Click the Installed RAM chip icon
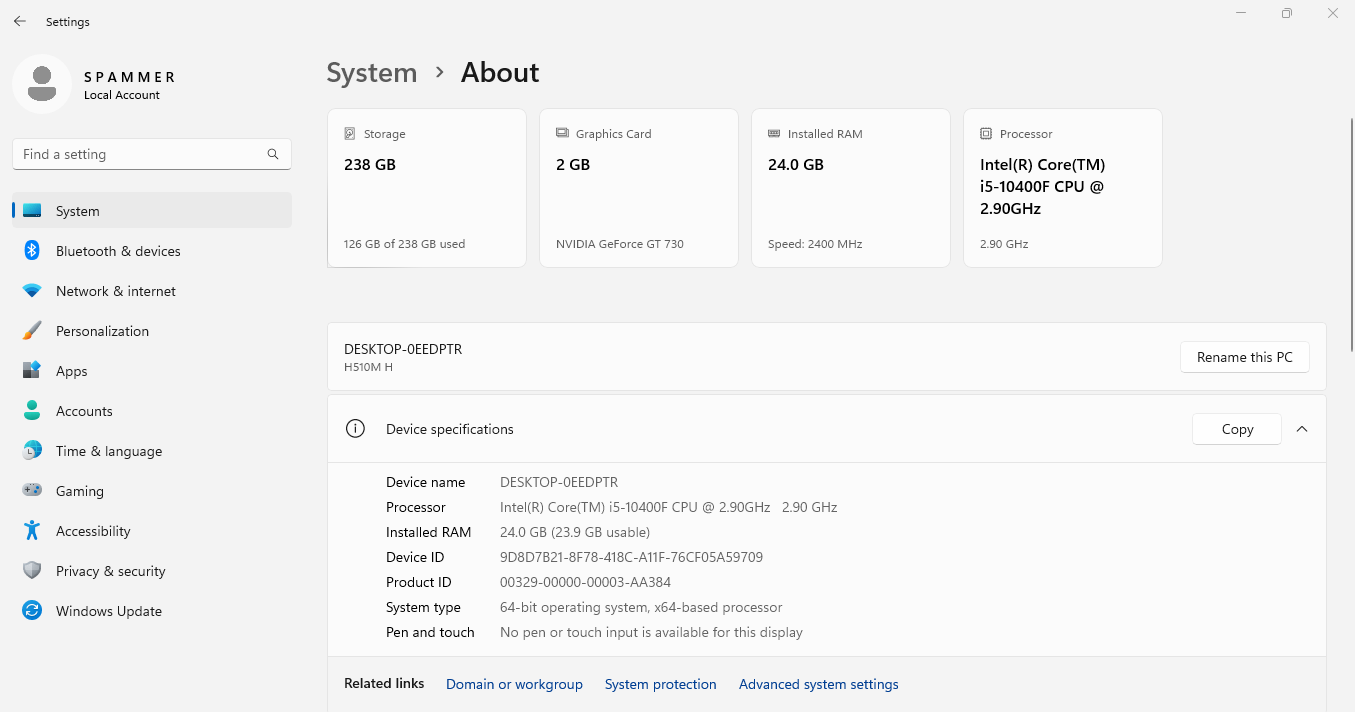Viewport: 1355px width, 712px height. click(x=774, y=134)
